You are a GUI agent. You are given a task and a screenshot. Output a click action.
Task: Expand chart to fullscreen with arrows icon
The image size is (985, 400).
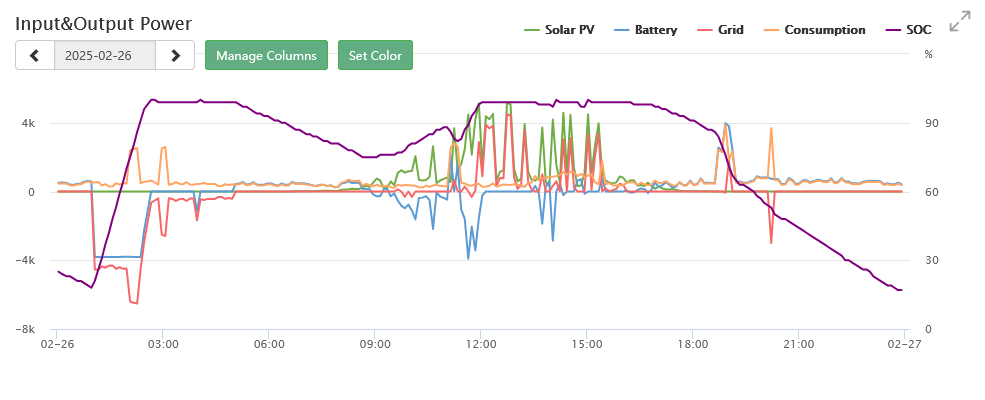coord(960,22)
